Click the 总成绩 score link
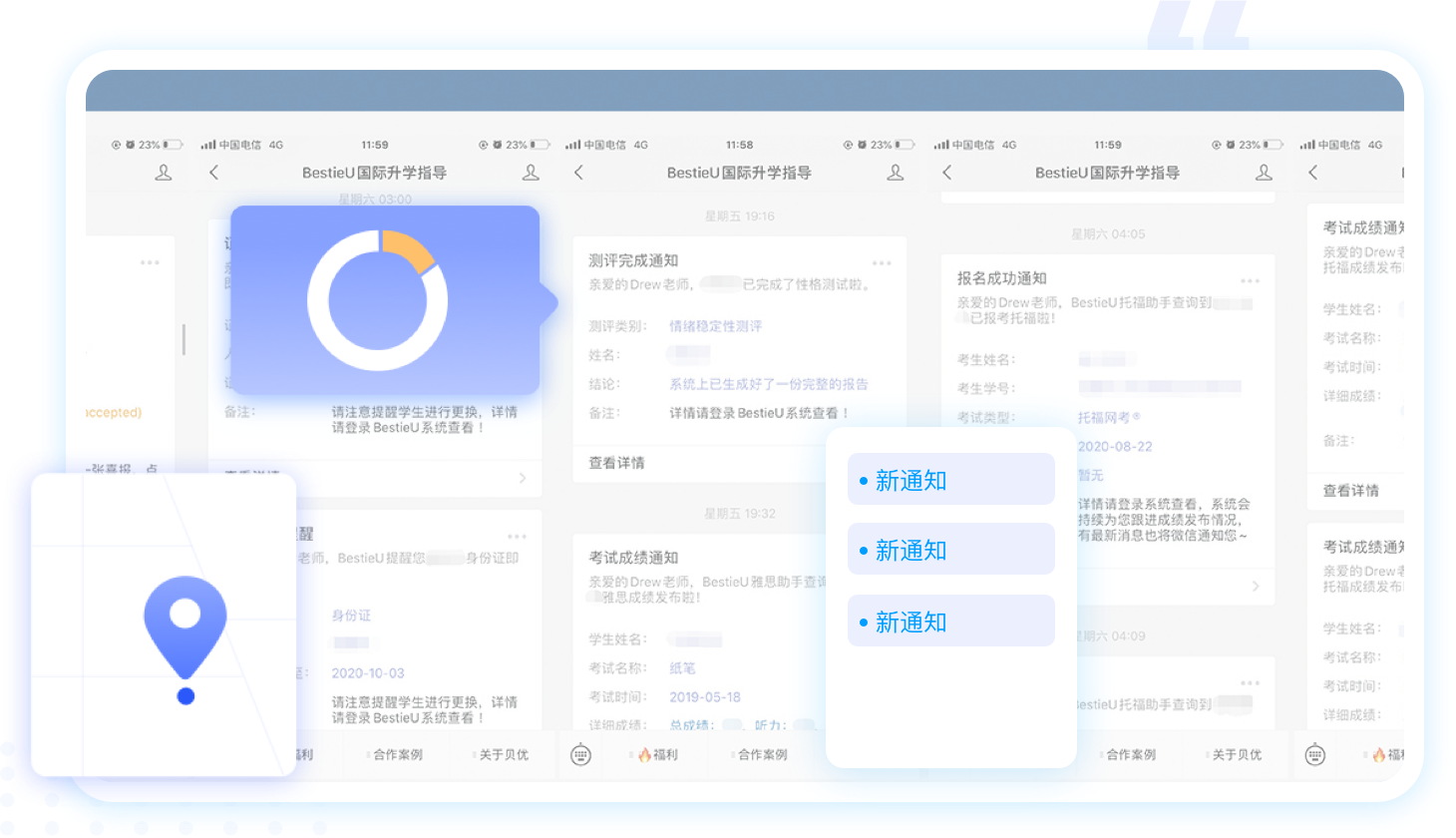The width and height of the screenshot is (1456, 838). click(690, 725)
